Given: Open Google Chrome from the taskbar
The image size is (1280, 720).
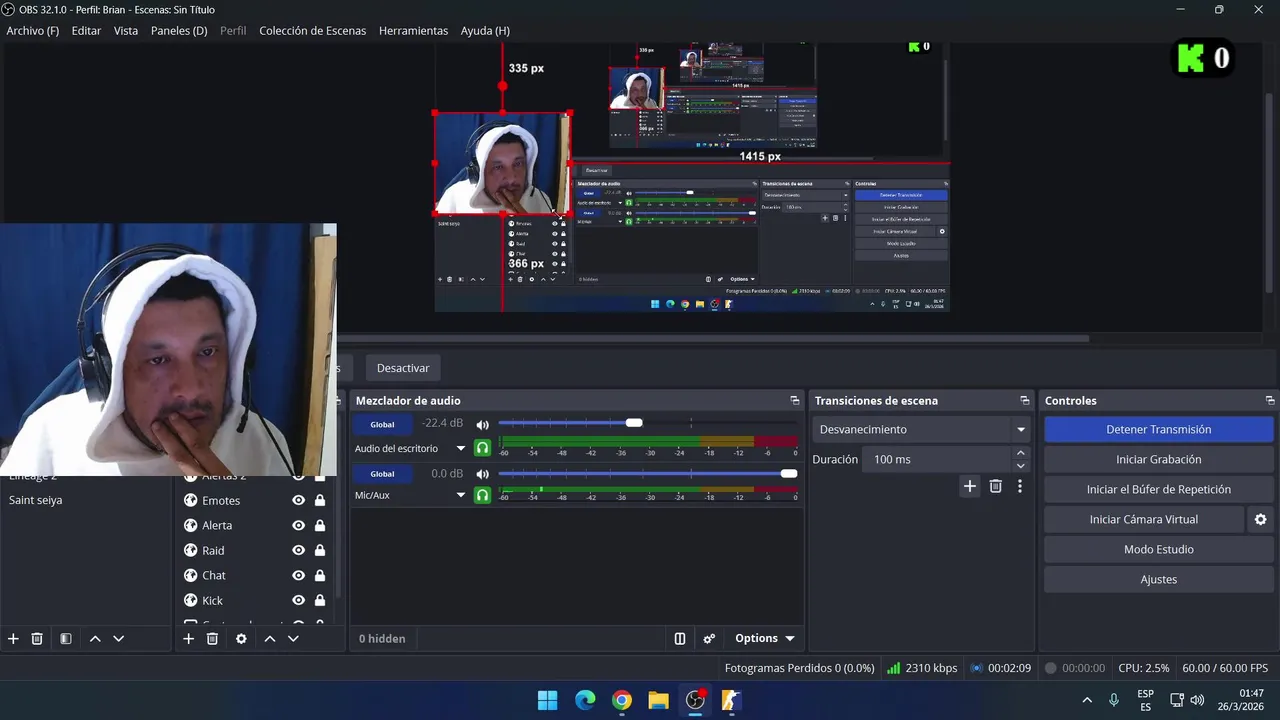Looking at the screenshot, I should pyautogui.click(x=622, y=700).
